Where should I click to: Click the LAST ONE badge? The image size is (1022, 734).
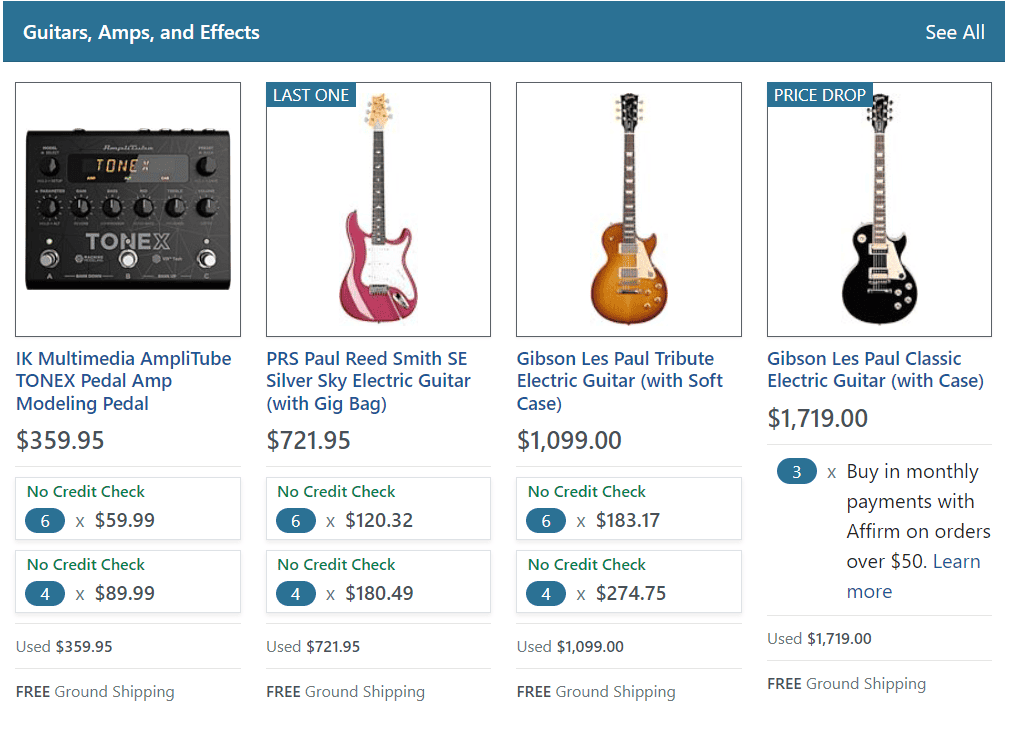click(311, 95)
